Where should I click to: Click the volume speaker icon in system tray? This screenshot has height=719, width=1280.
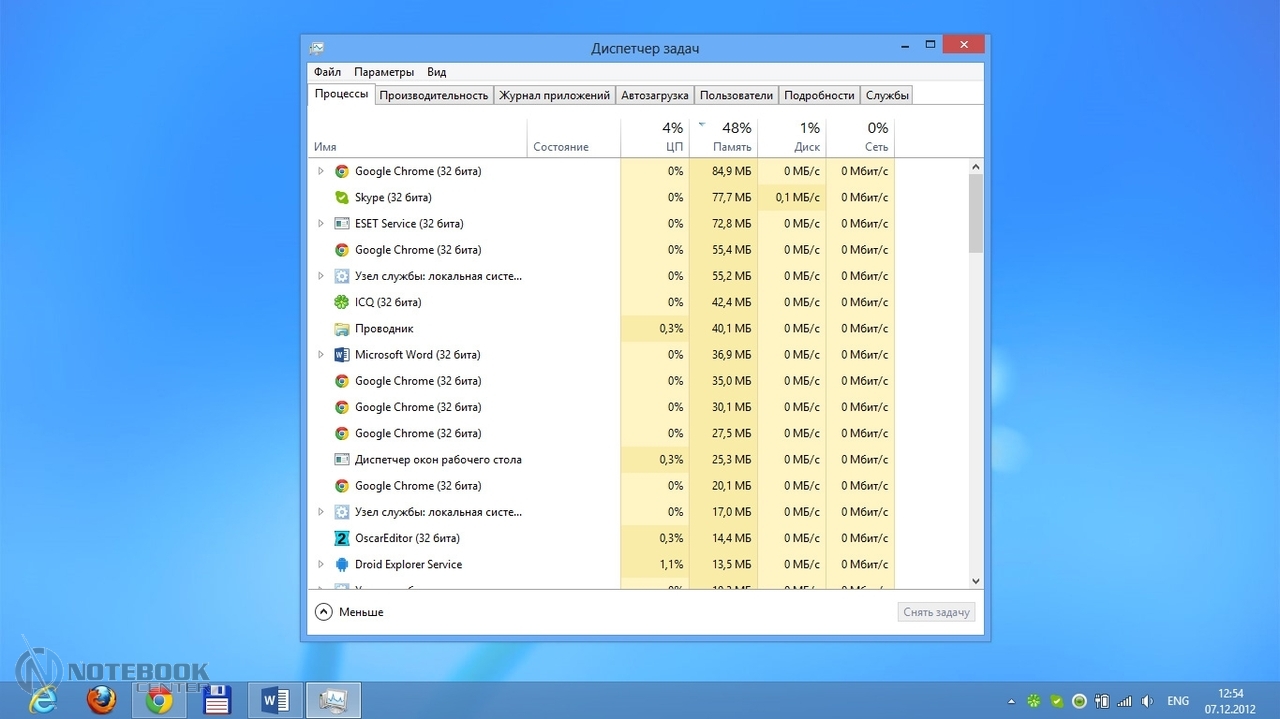pos(1147,701)
